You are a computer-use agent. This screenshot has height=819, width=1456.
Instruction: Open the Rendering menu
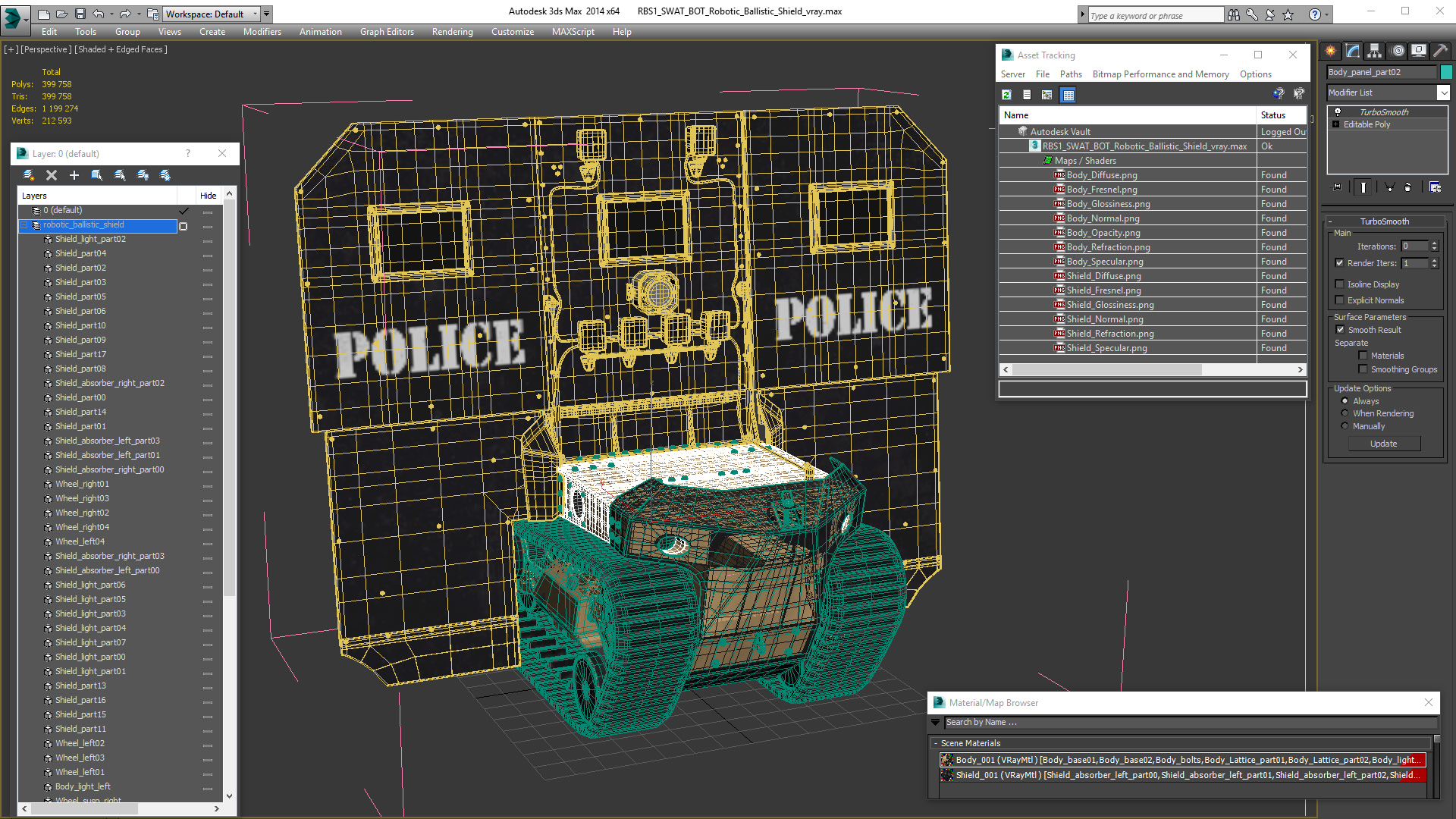452,32
